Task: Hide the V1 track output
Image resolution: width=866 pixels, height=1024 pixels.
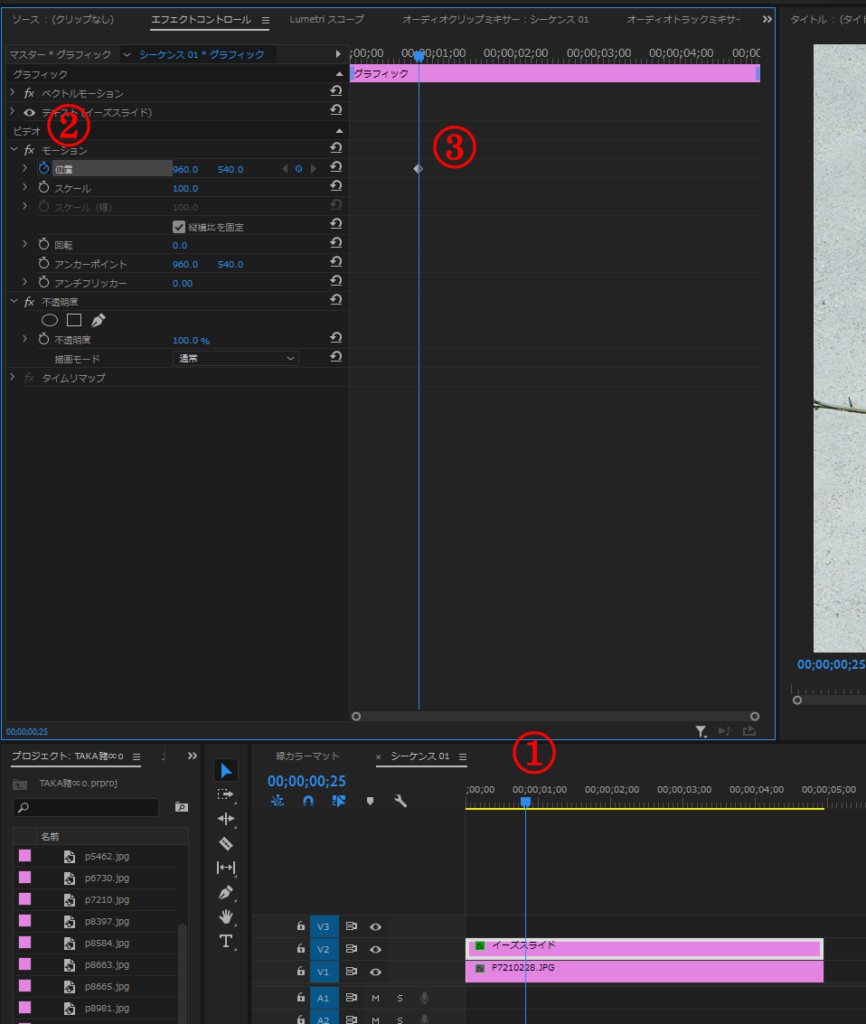Action: [376, 972]
